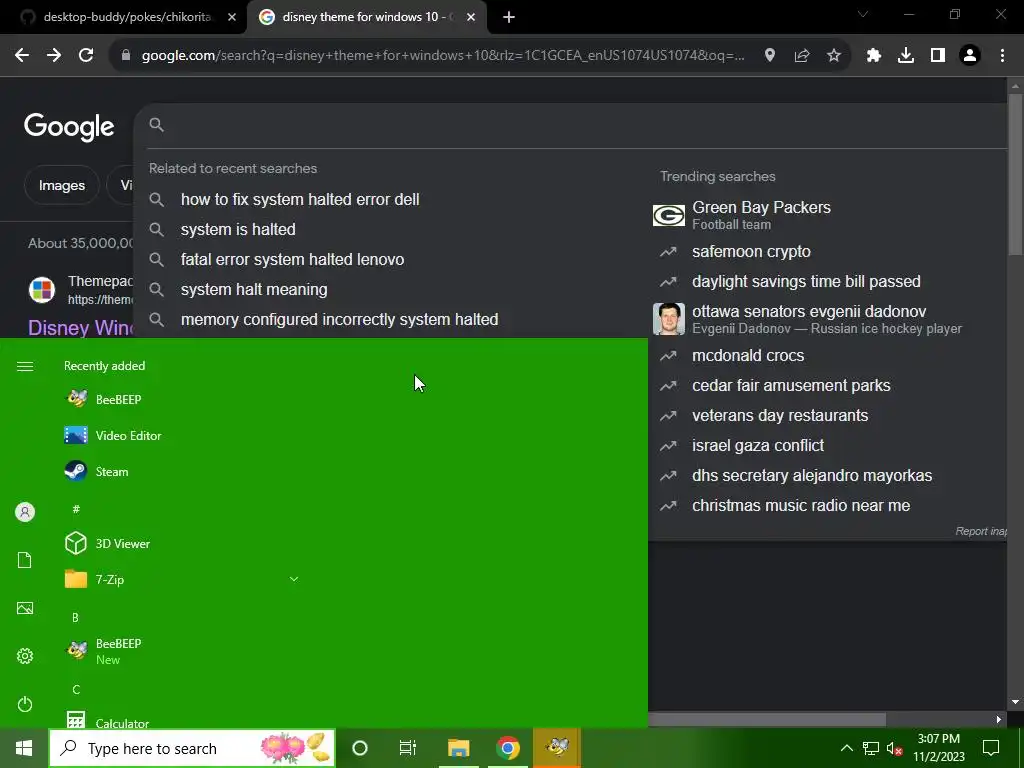Image resolution: width=1024 pixels, height=768 pixels.
Task: Open muted volume icon in system tray
Action: (894, 748)
